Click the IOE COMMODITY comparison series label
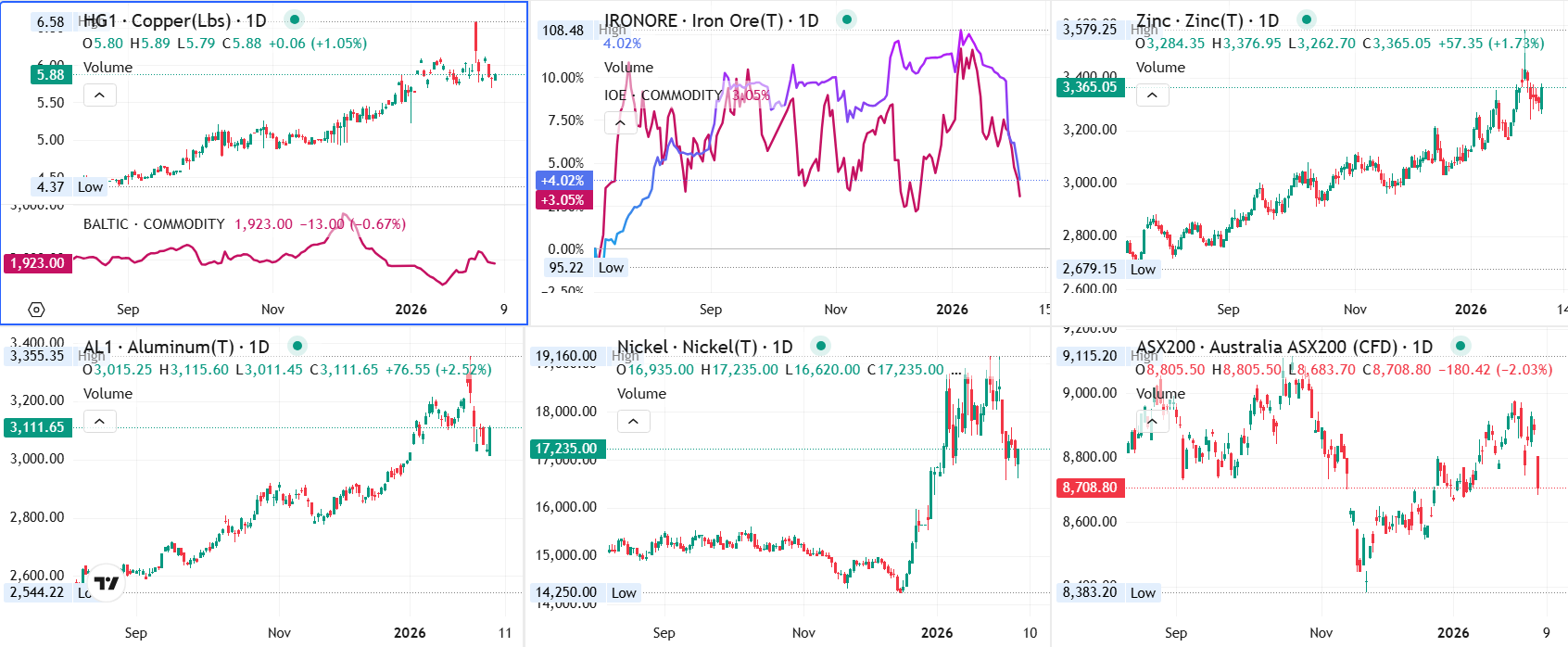Screen dimensions: 1568x647 (663, 95)
